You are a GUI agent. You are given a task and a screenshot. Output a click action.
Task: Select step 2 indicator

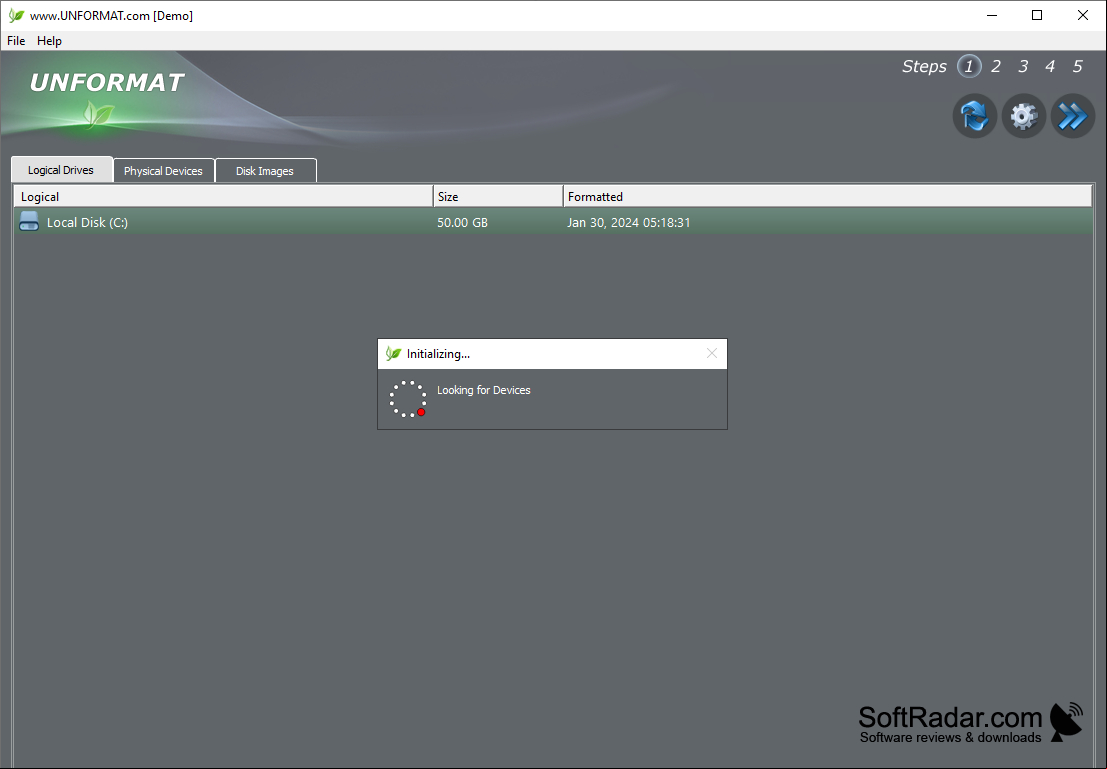tap(996, 66)
